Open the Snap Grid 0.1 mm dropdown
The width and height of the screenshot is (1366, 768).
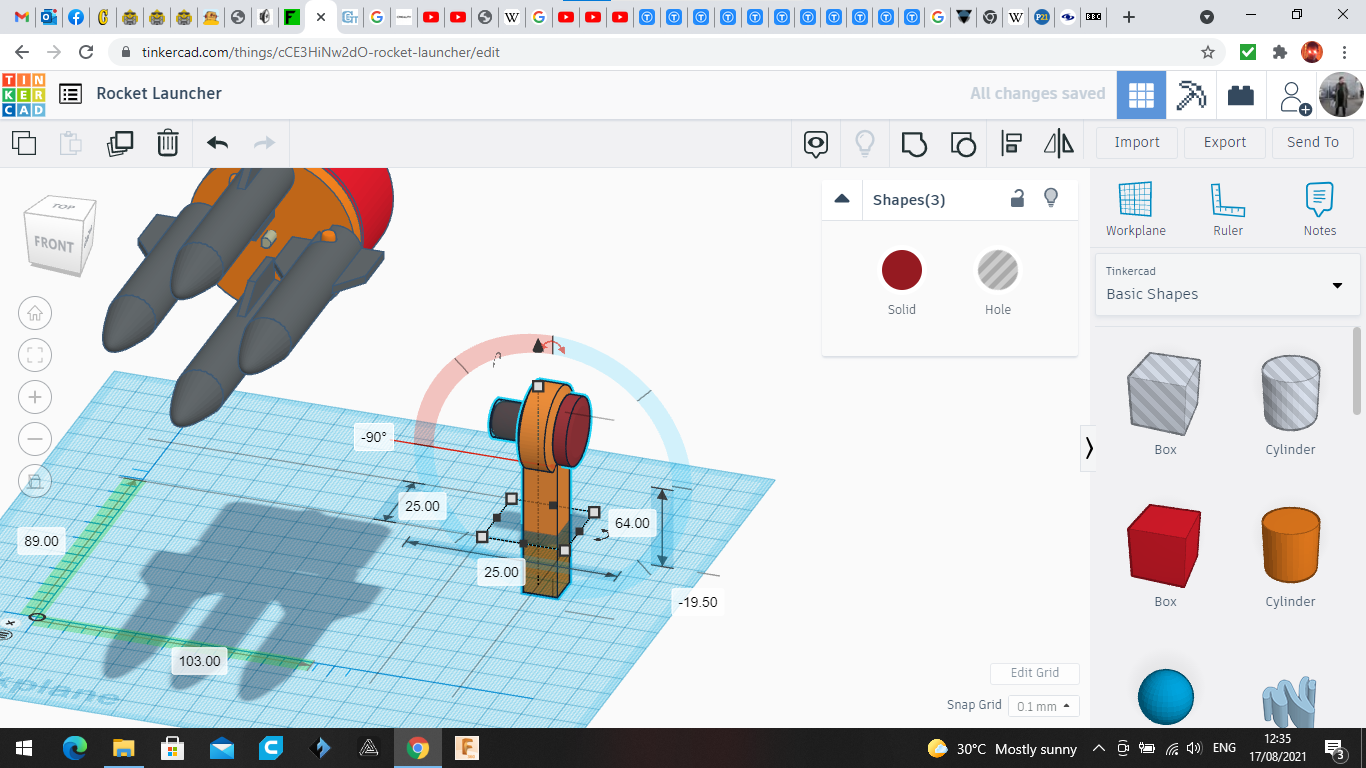(x=1043, y=706)
